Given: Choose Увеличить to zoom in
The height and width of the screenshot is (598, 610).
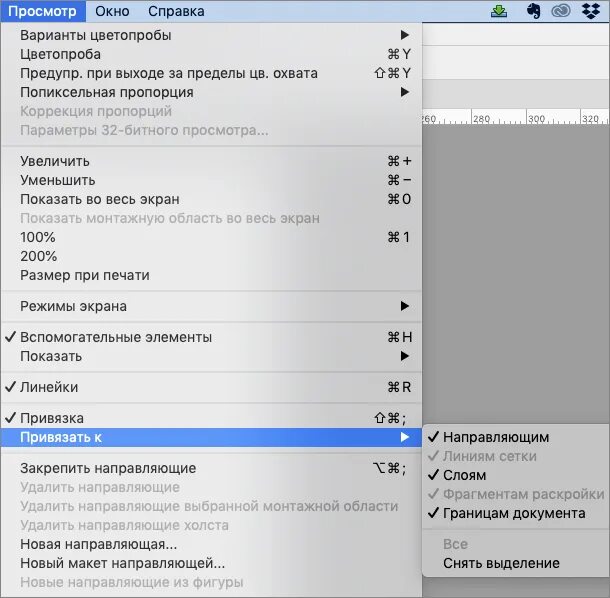Looking at the screenshot, I should pyautogui.click(x=212, y=161).
